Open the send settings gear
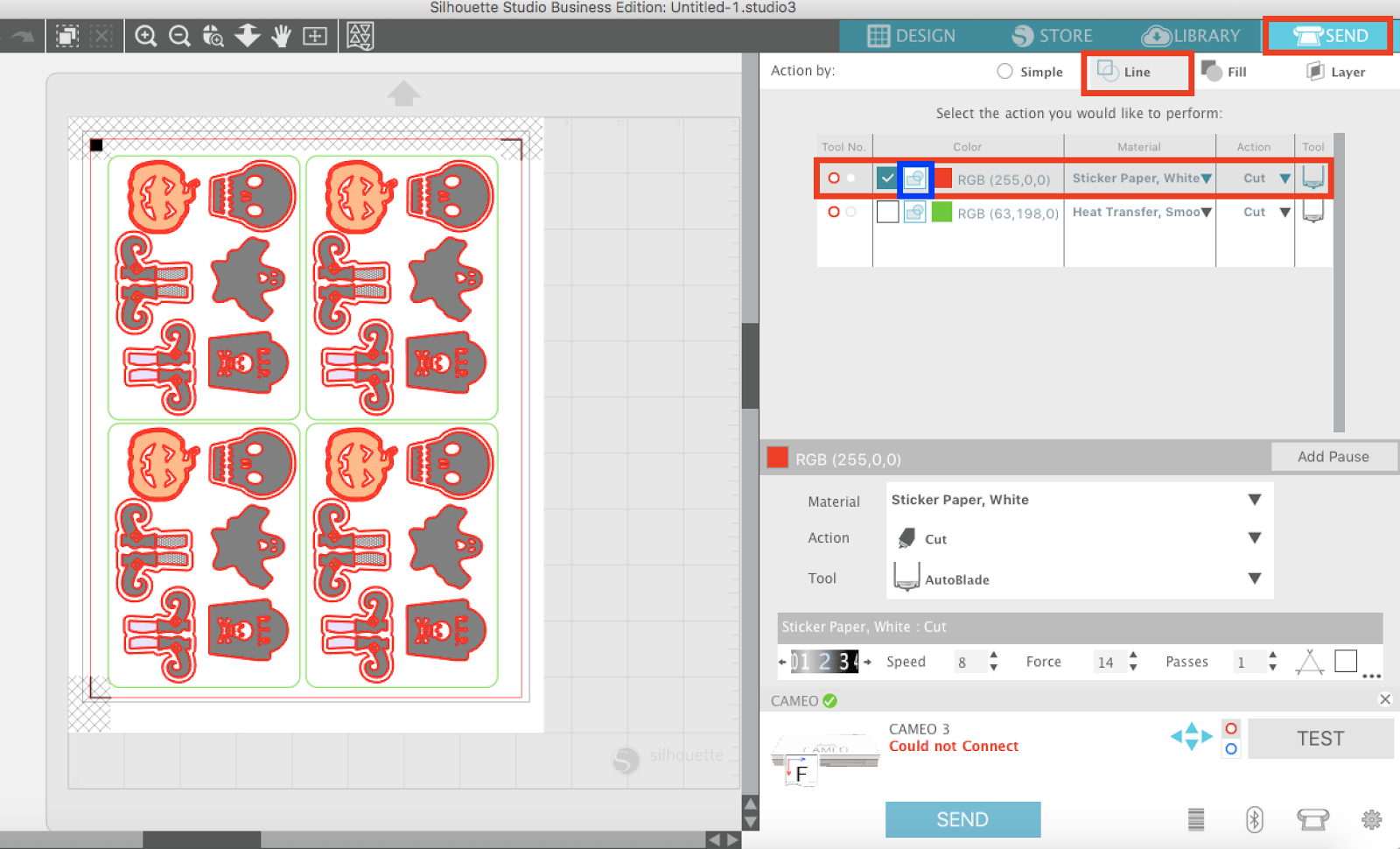1400x849 pixels. point(1371,819)
